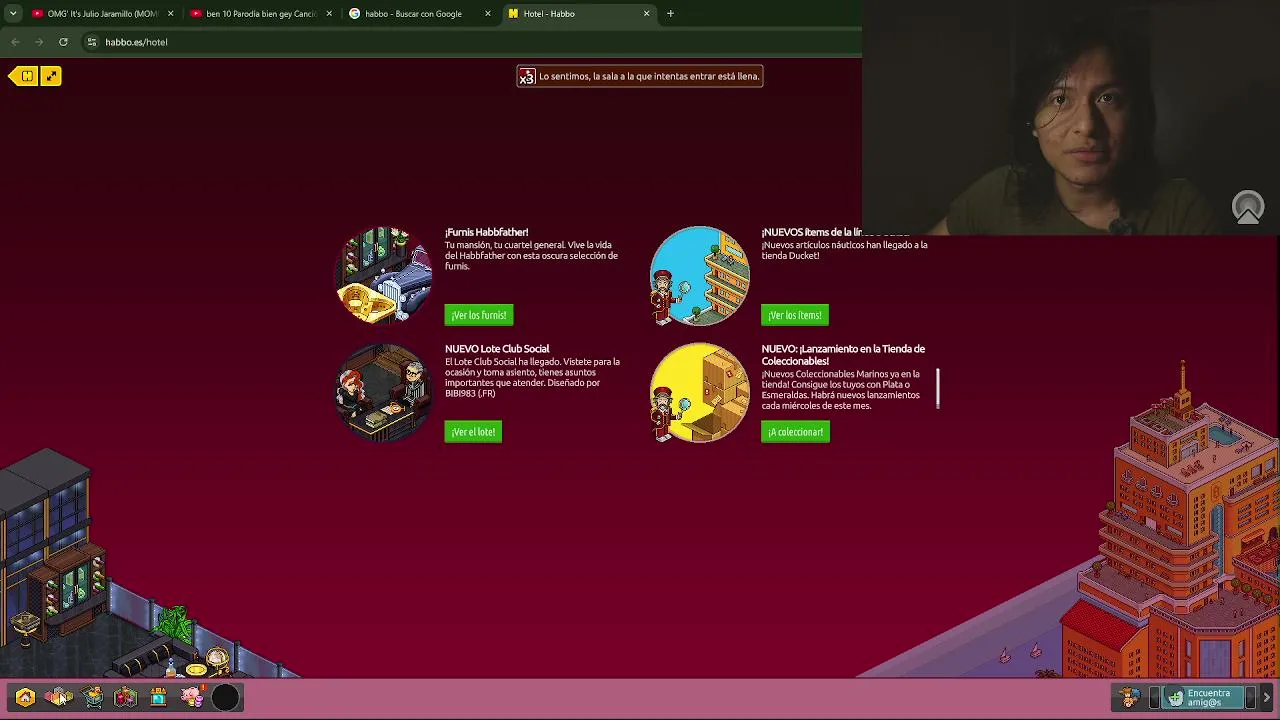
Task: Click the NUEVO Lote Club Social headline
Action: (x=497, y=349)
